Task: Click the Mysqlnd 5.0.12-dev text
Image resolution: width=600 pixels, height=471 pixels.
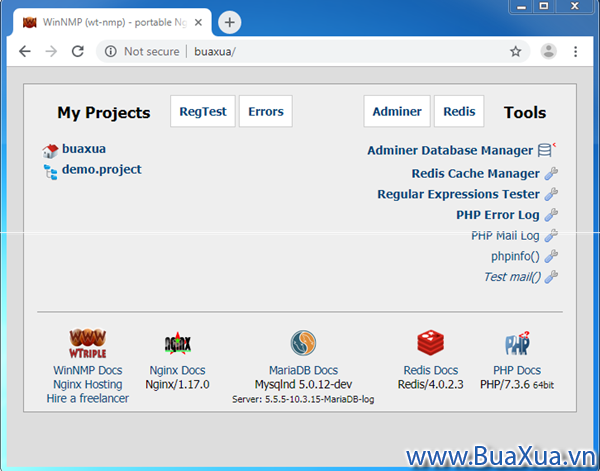Action: [x=303, y=384]
